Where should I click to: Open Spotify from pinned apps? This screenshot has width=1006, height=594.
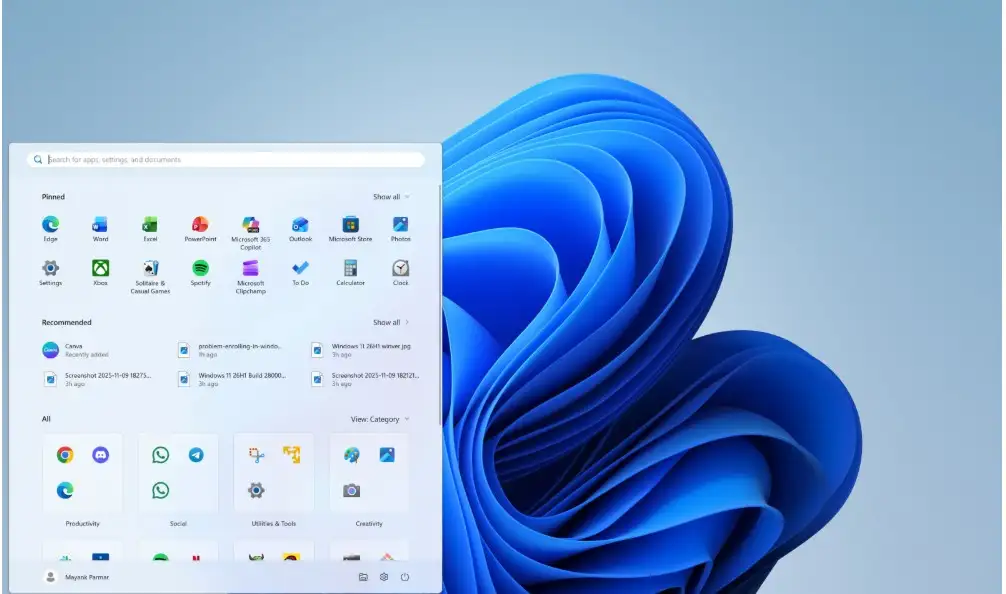[201, 269]
